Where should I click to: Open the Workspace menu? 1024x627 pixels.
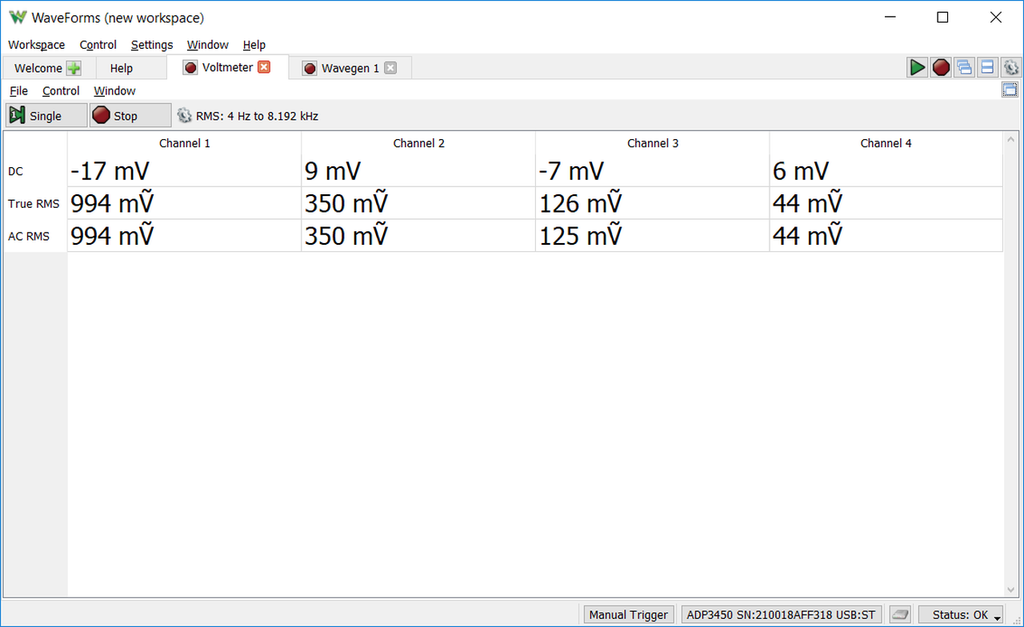pos(36,45)
